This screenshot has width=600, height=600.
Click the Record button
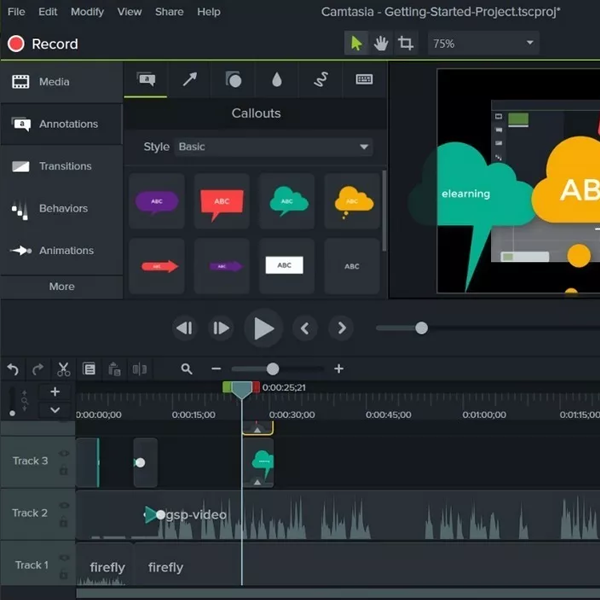click(42, 44)
